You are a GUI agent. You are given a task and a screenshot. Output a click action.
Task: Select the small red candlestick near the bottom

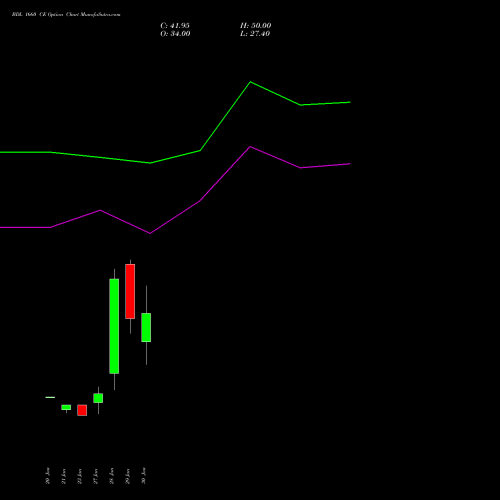82,410
